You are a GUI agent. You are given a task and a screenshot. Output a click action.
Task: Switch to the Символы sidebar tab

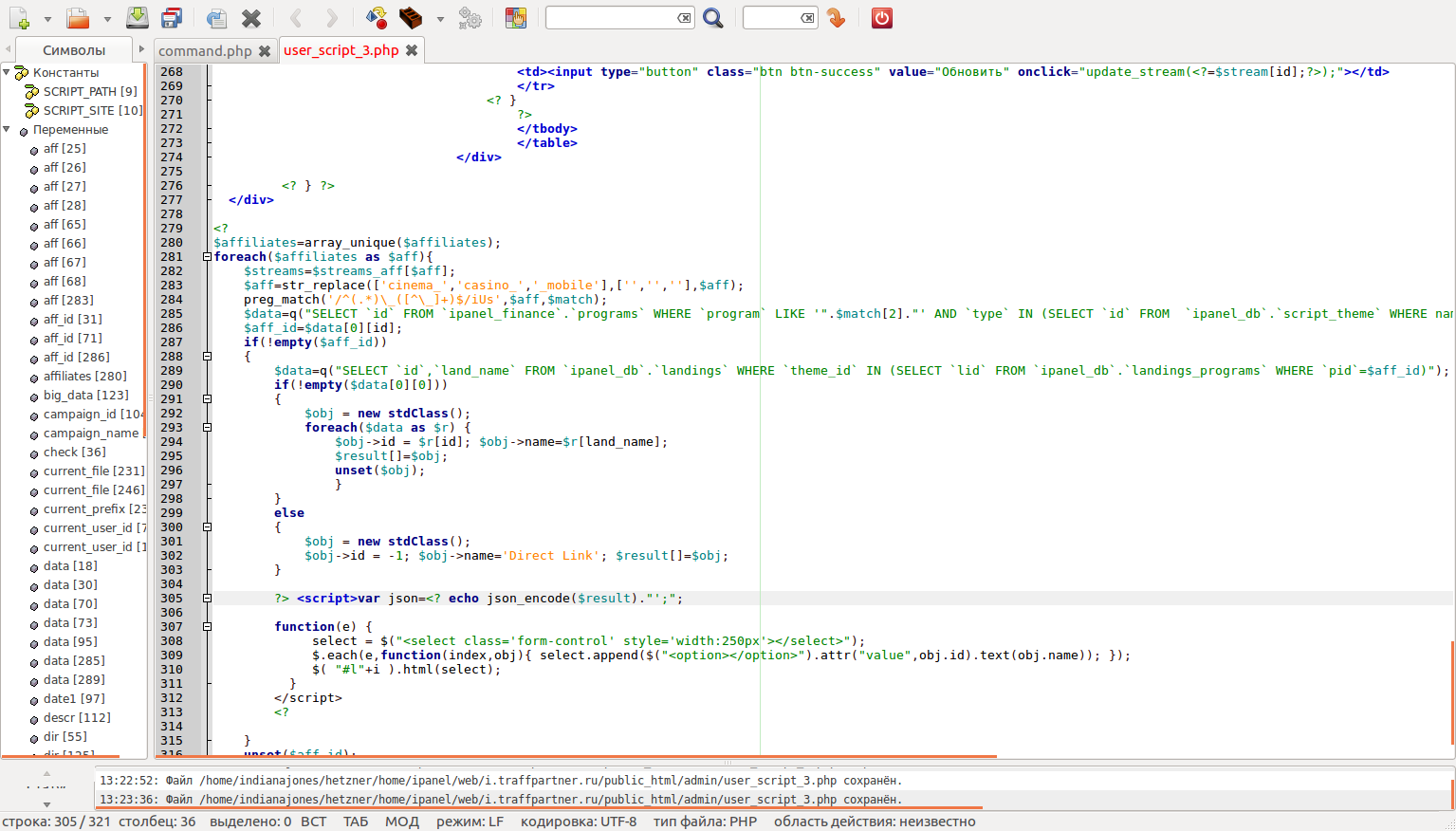pos(74,50)
